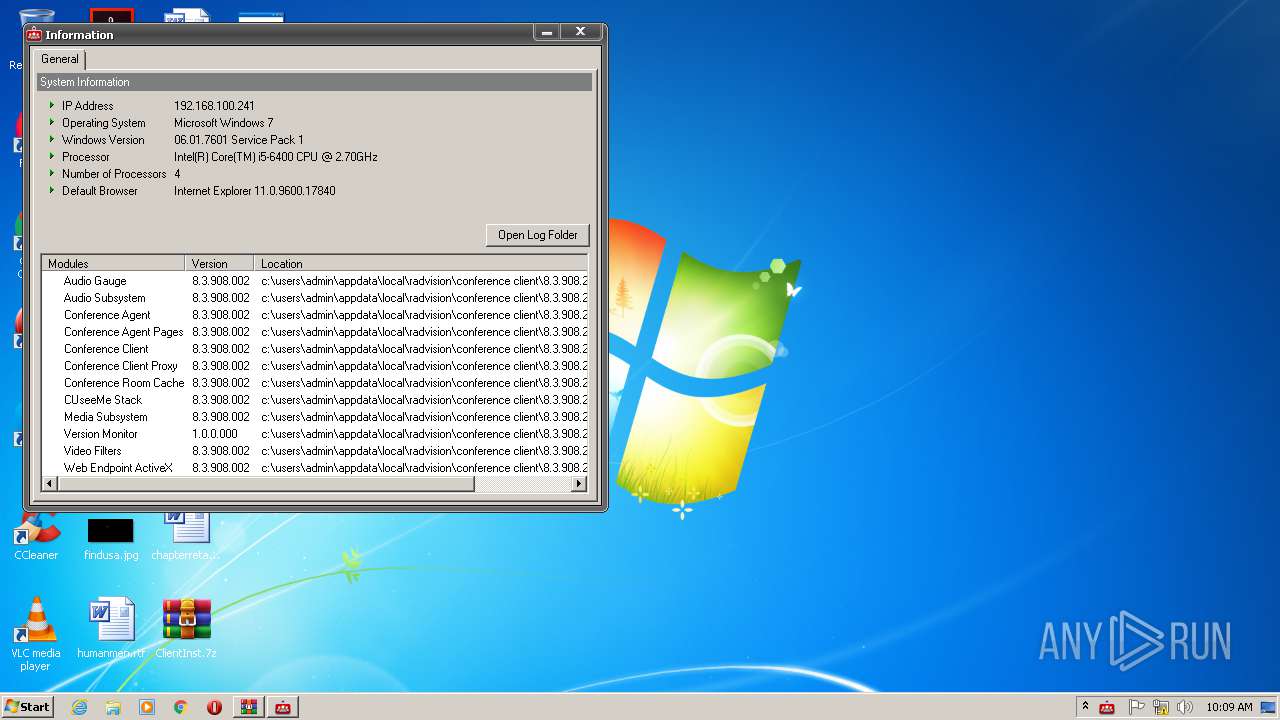Click the Windows Version label
This screenshot has width=1280, height=720.
click(103, 140)
